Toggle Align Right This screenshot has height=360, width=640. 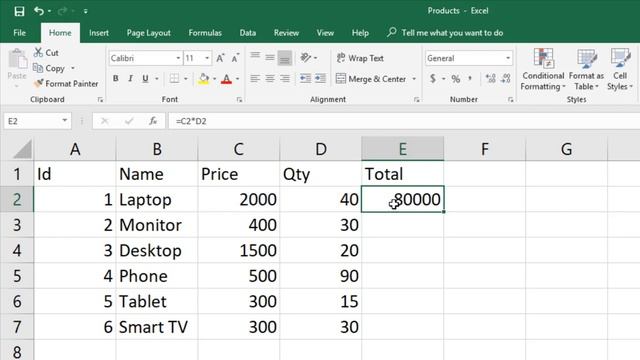[x=285, y=78]
